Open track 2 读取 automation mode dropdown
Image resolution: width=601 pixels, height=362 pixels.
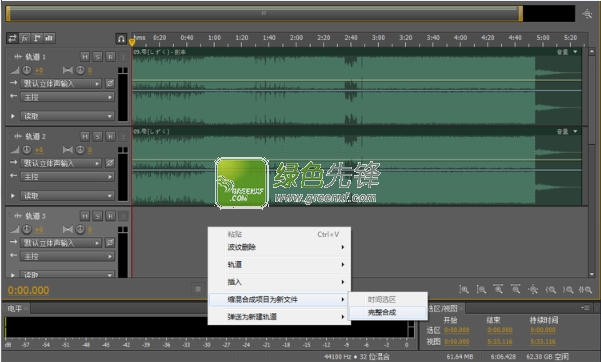pos(68,196)
